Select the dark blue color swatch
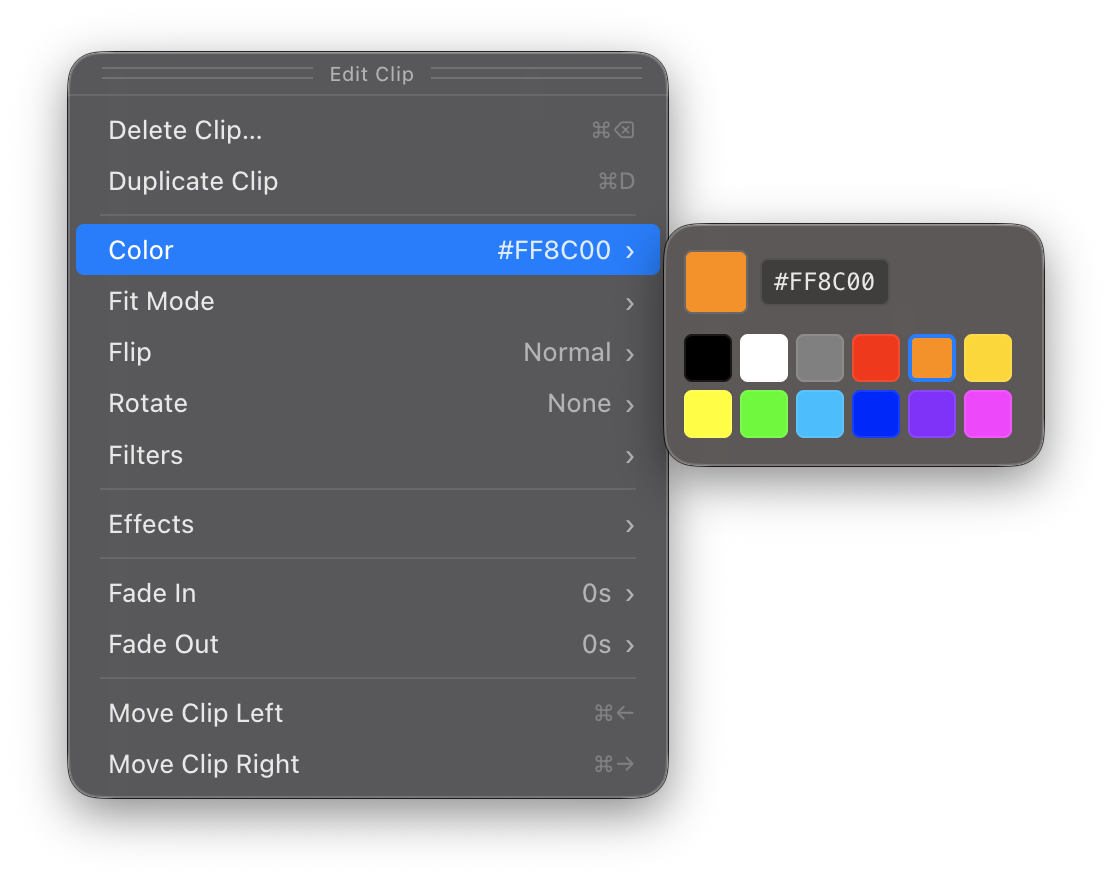Viewport: 1112px width, 882px height. 876,414
